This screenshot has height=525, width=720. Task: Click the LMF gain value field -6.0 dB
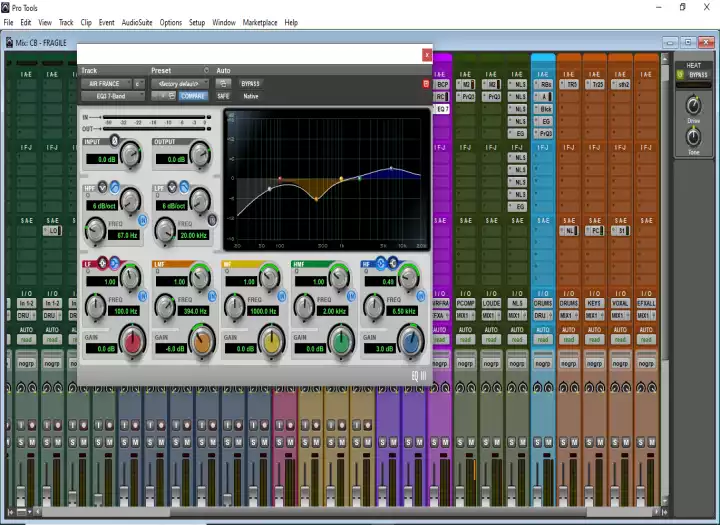(x=170, y=349)
